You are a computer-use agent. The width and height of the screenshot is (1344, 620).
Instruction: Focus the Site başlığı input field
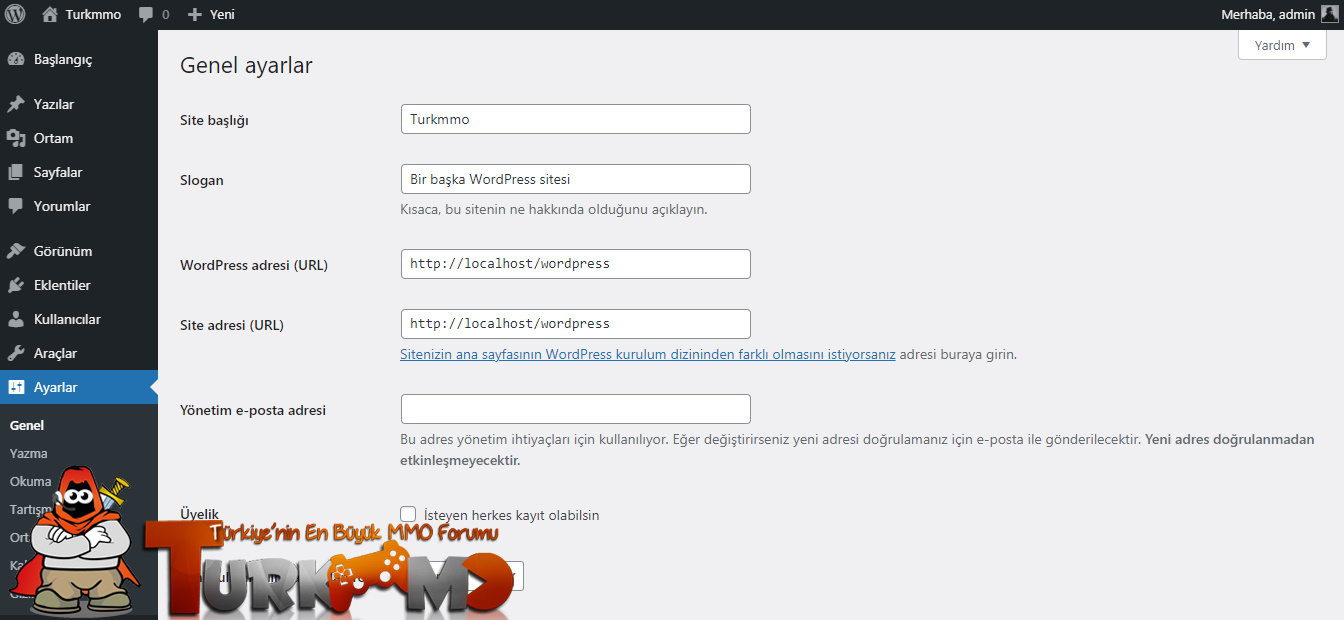[575, 119]
